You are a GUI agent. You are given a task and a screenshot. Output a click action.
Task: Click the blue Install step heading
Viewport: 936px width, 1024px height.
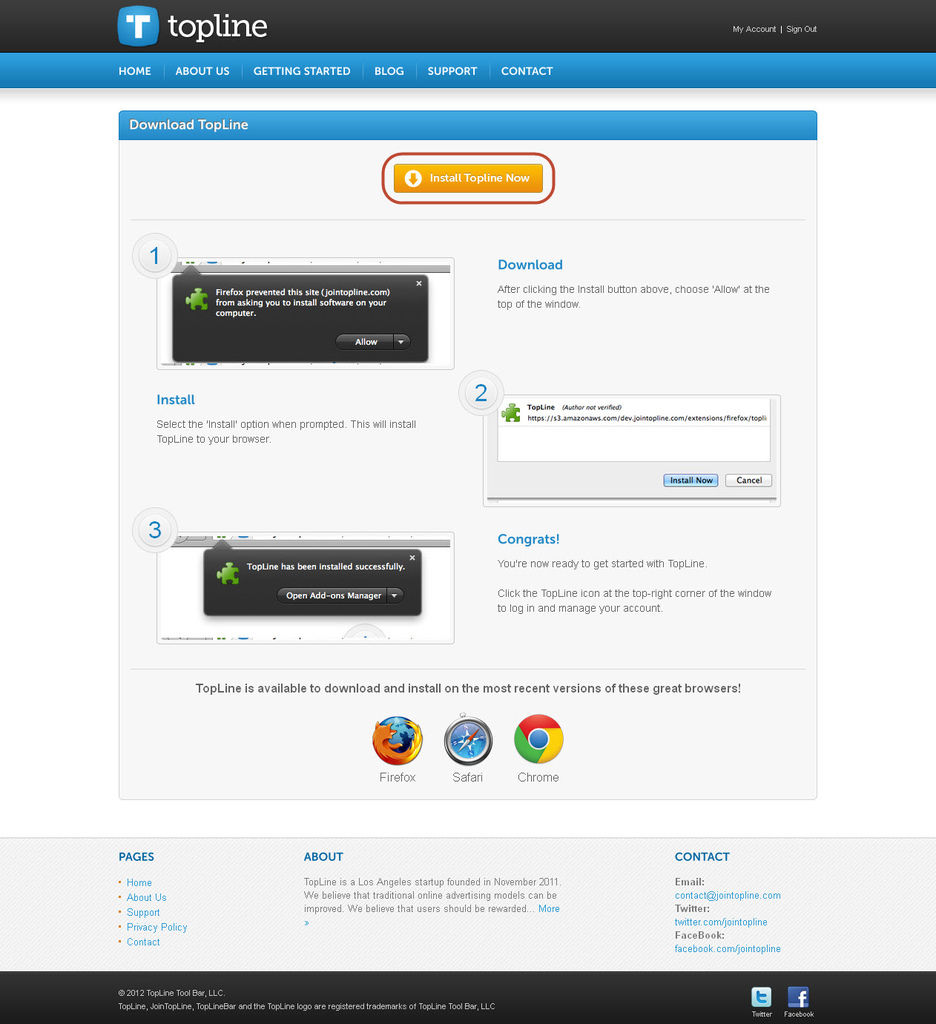[176, 400]
